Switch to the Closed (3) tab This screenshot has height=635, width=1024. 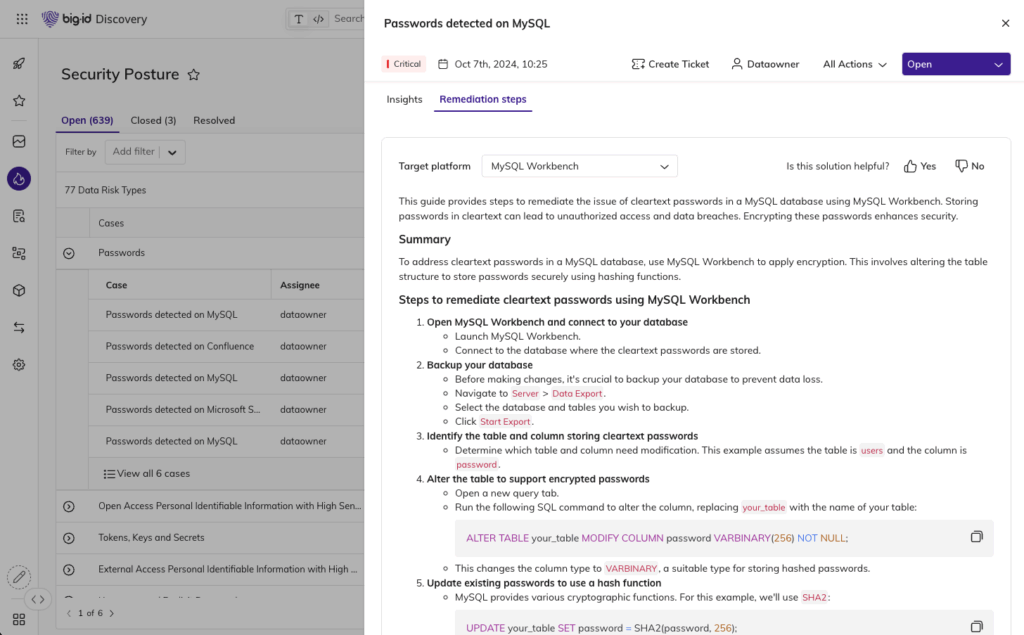tap(153, 120)
